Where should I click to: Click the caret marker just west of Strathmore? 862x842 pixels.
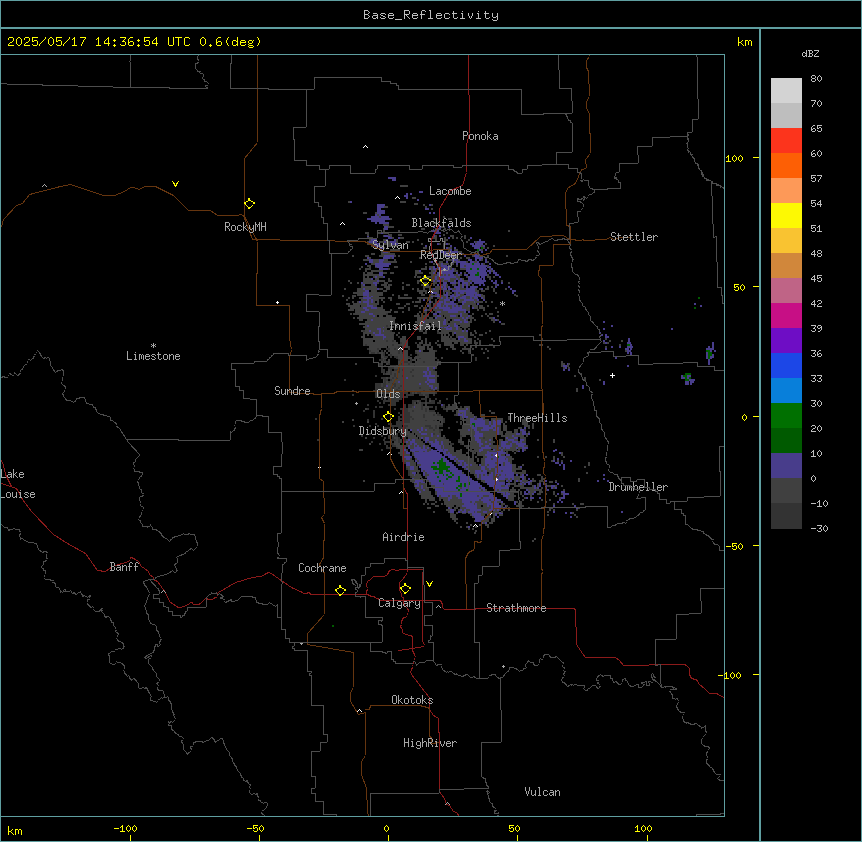(x=439, y=606)
